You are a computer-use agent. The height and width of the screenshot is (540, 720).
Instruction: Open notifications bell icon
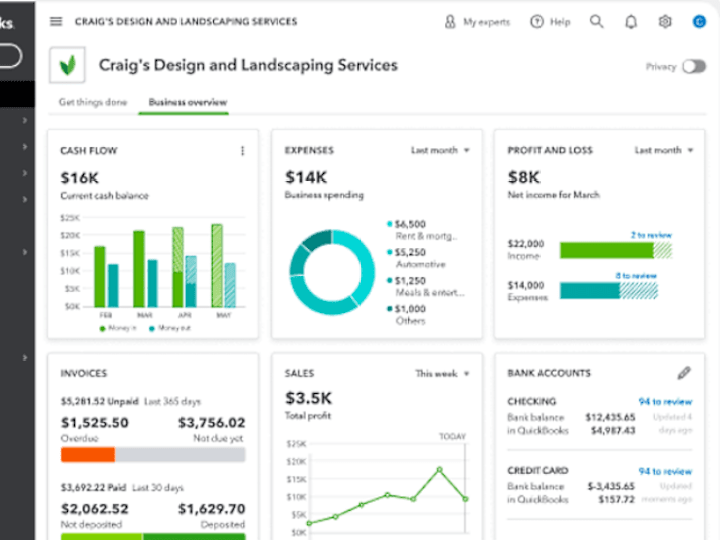coord(631,22)
